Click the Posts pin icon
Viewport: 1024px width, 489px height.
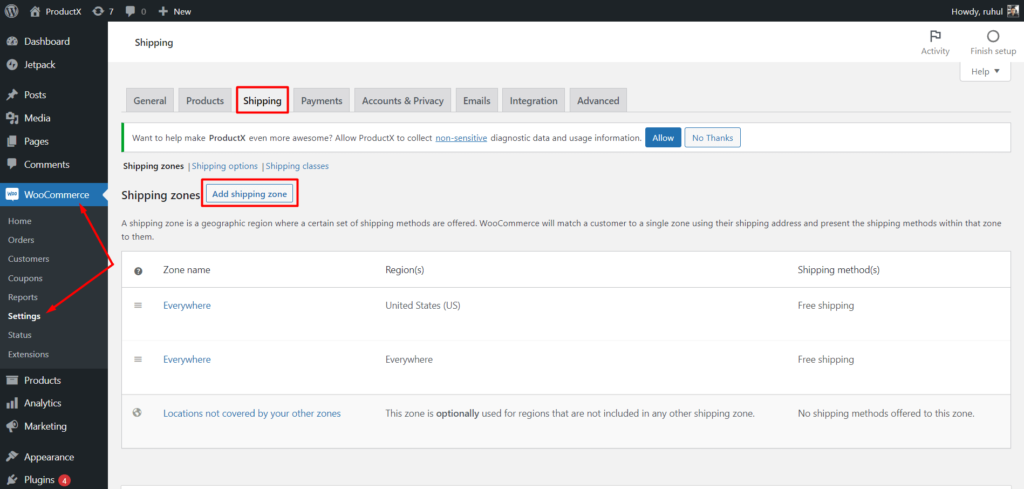tap(12, 95)
